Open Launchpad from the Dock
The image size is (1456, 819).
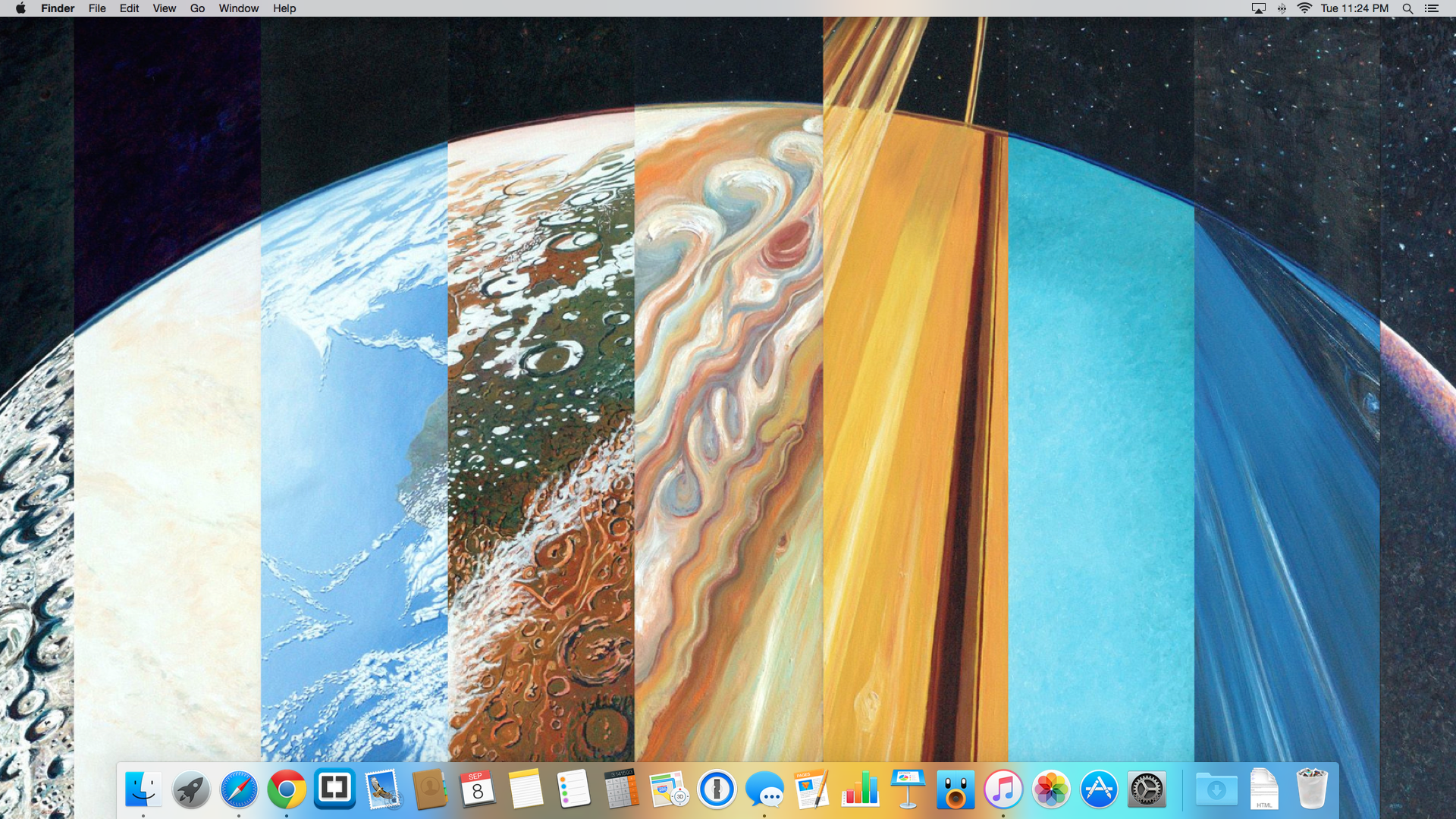point(190,790)
